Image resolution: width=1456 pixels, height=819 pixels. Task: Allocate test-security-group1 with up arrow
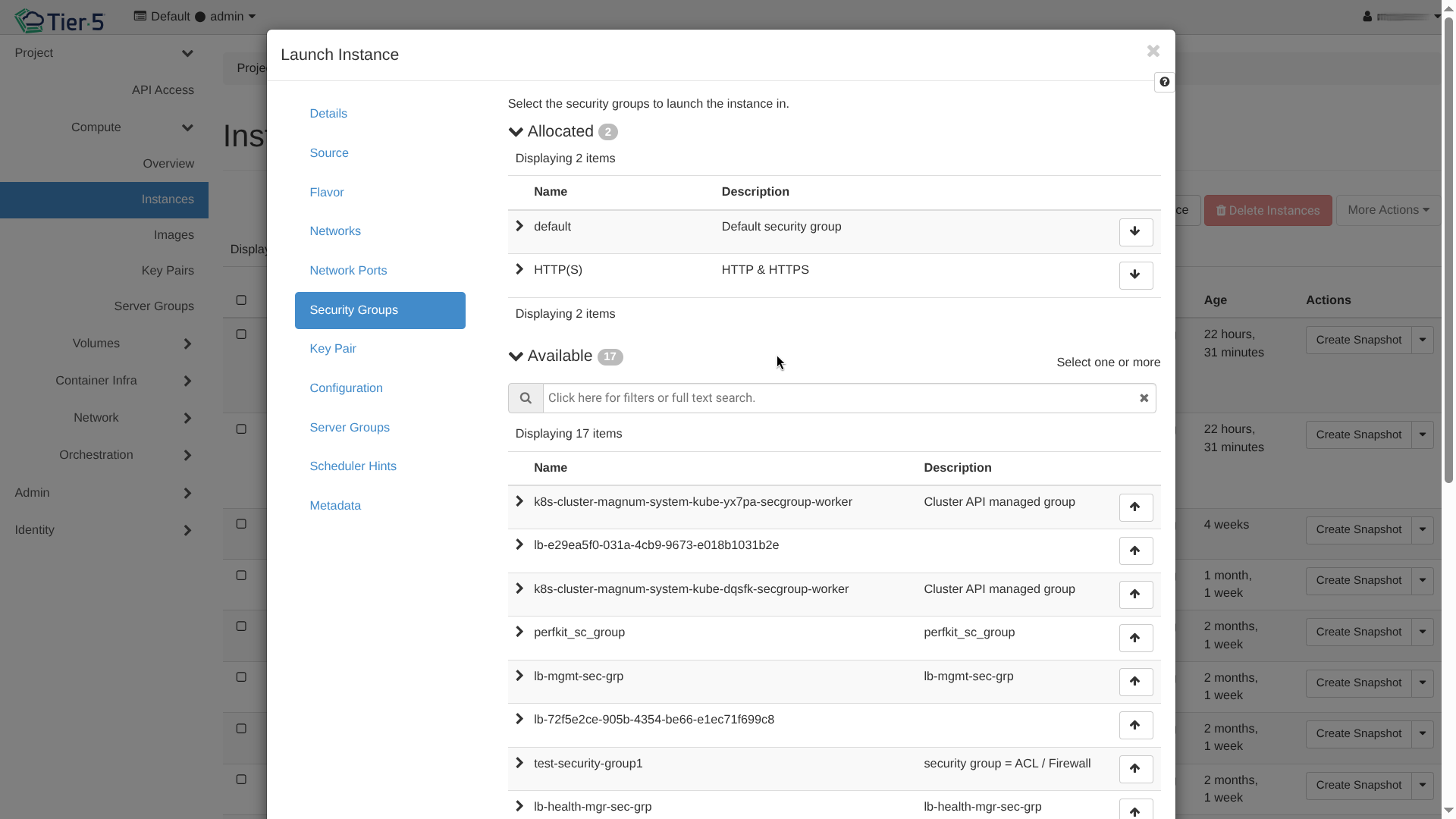pyautogui.click(x=1135, y=769)
